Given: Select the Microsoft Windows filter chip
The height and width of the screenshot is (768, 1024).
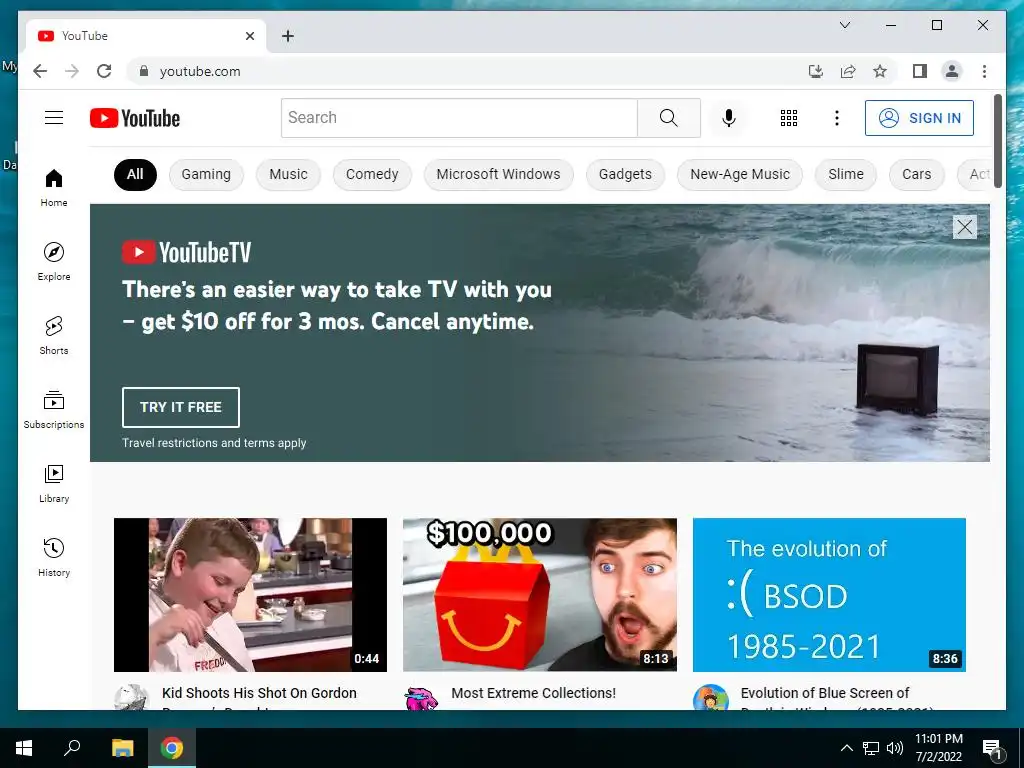Looking at the screenshot, I should click(x=498, y=174).
